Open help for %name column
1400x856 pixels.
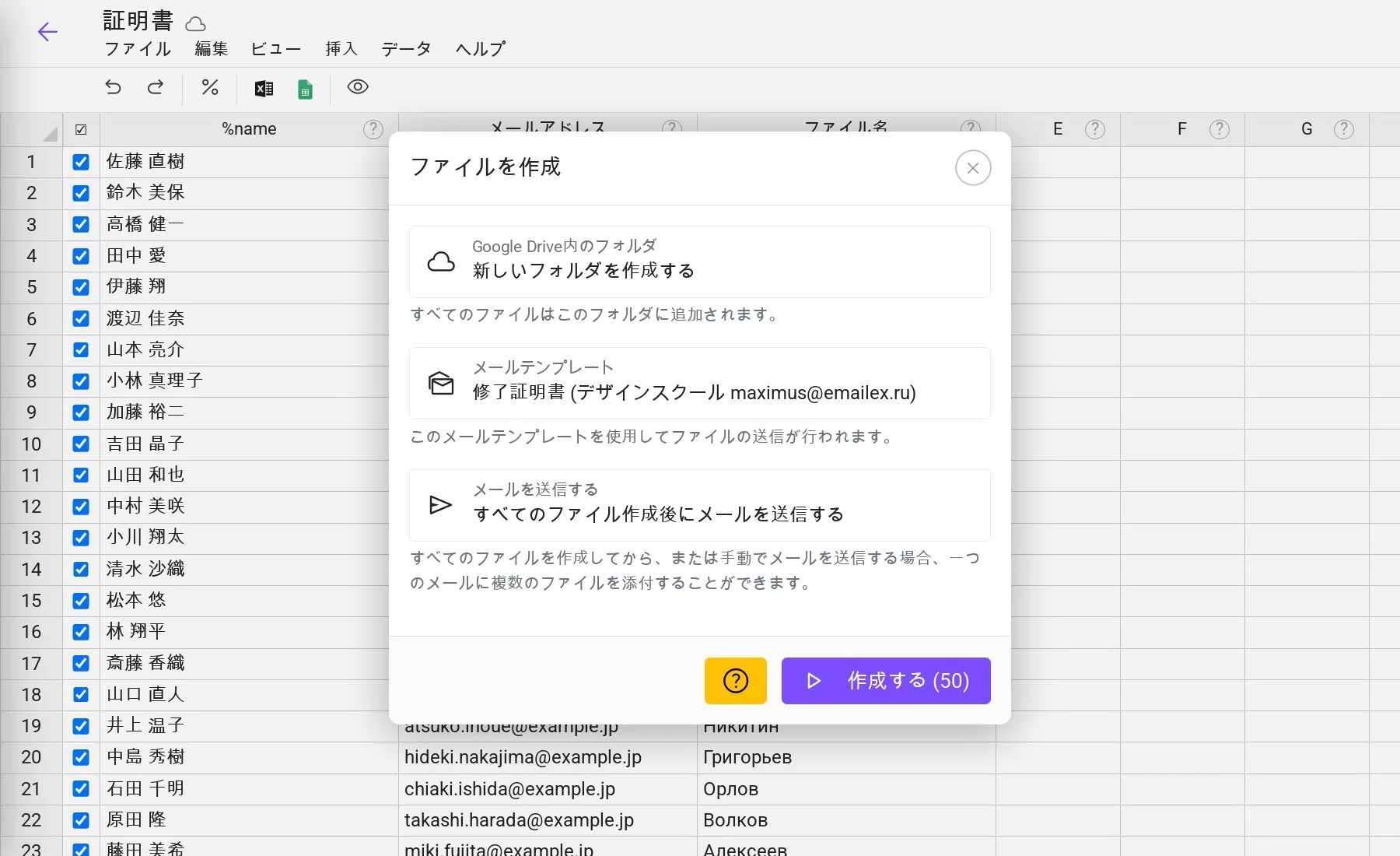pos(373,129)
